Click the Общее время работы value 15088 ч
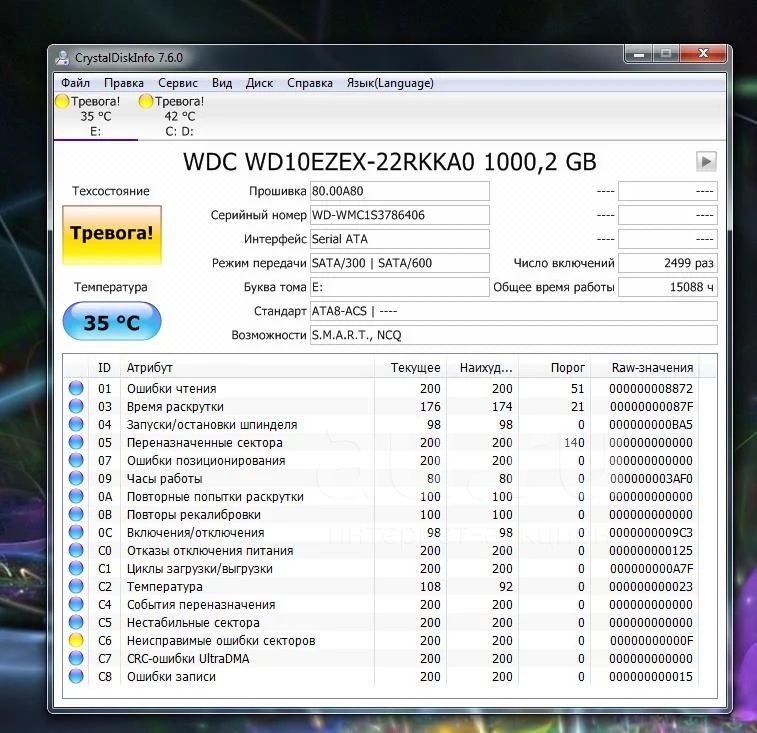Image resolution: width=757 pixels, height=733 pixels. coord(668,287)
